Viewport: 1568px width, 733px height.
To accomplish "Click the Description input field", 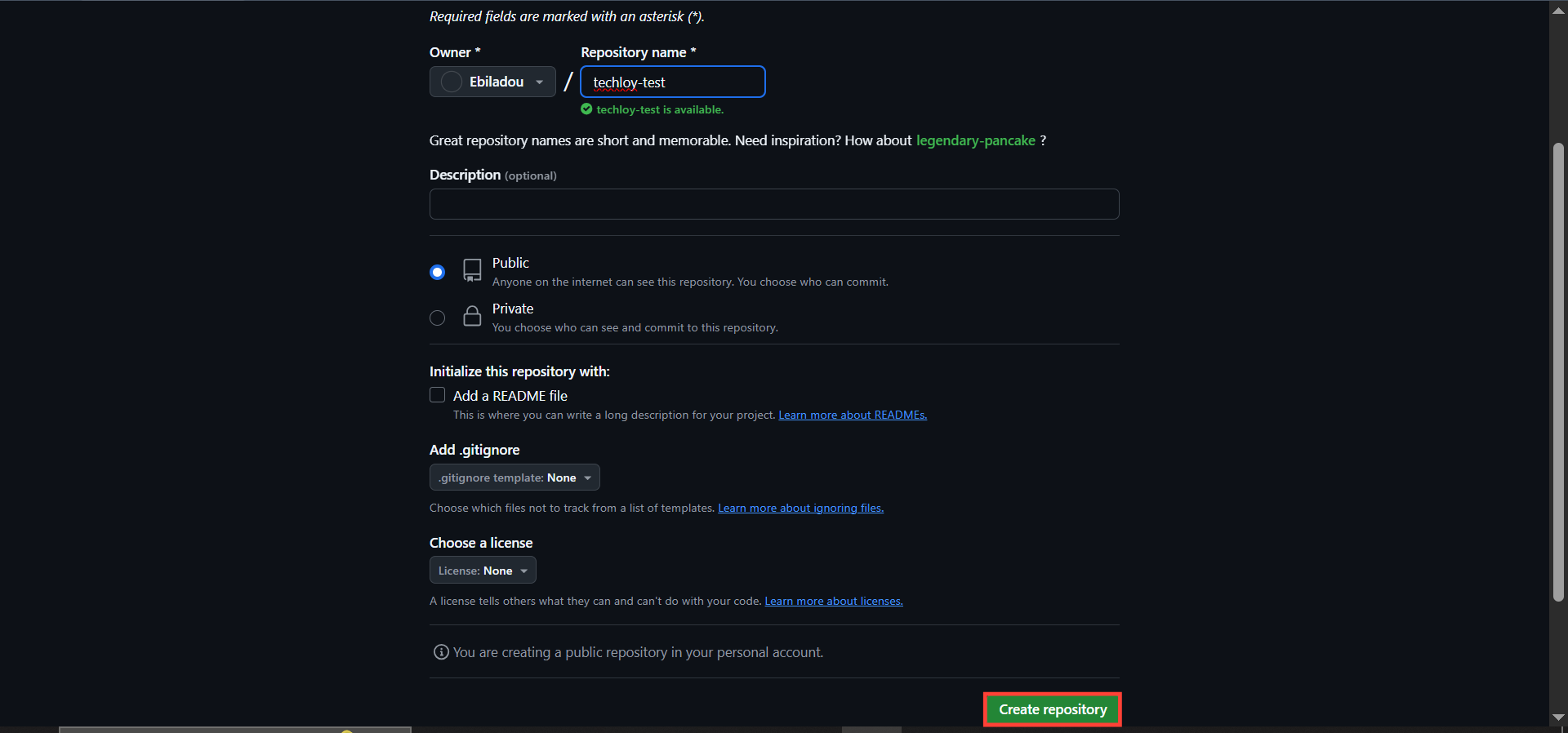I will click(773, 204).
